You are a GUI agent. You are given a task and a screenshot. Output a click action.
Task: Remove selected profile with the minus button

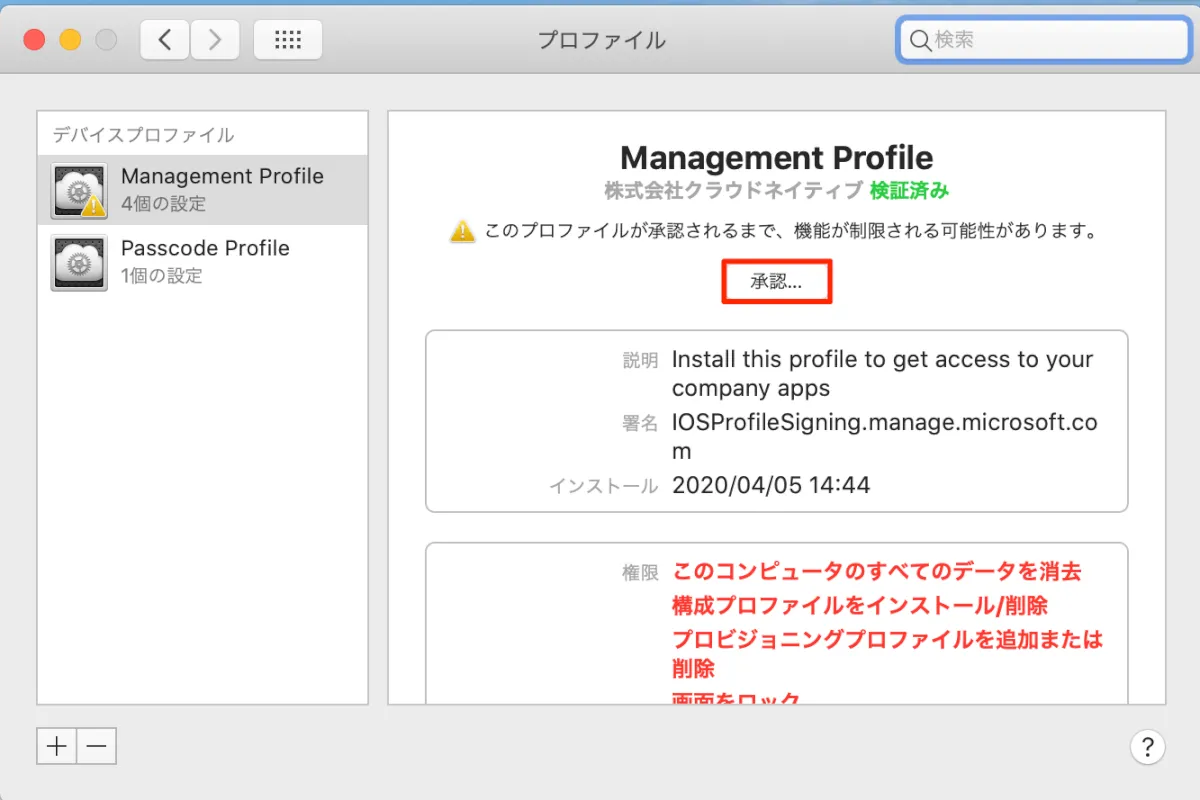point(96,746)
